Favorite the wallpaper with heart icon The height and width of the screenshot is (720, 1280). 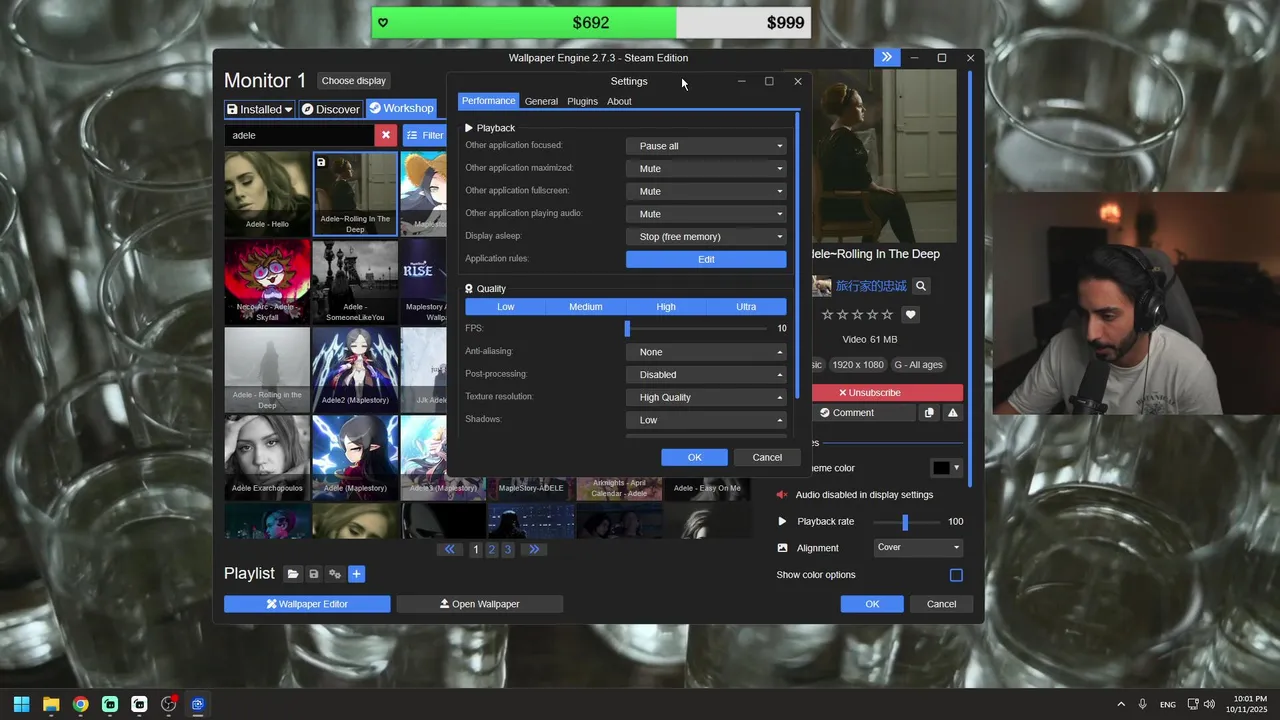click(x=910, y=315)
